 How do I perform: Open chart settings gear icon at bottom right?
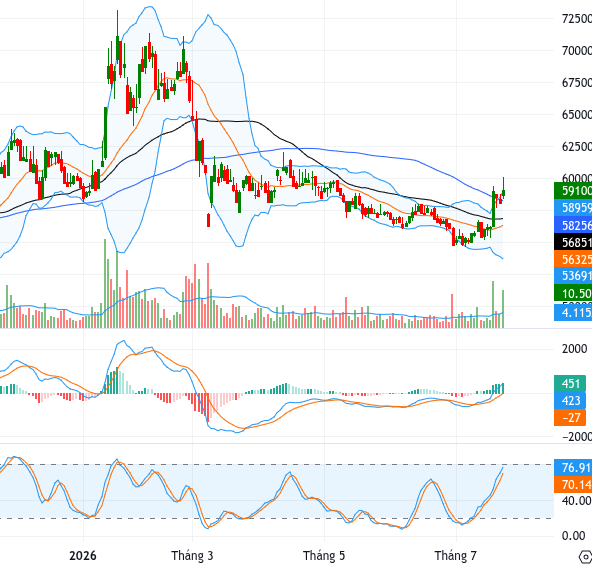[x=586, y=556]
